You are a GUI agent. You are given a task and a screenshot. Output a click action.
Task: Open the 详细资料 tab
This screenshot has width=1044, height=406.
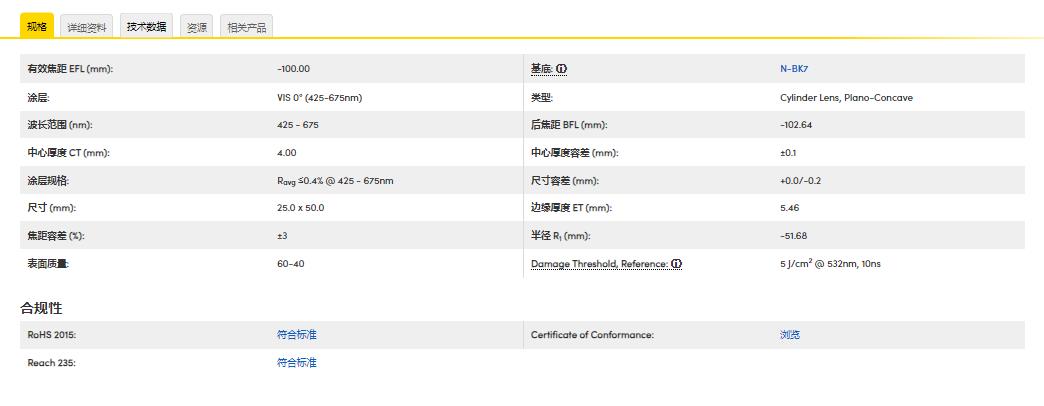coord(87,28)
